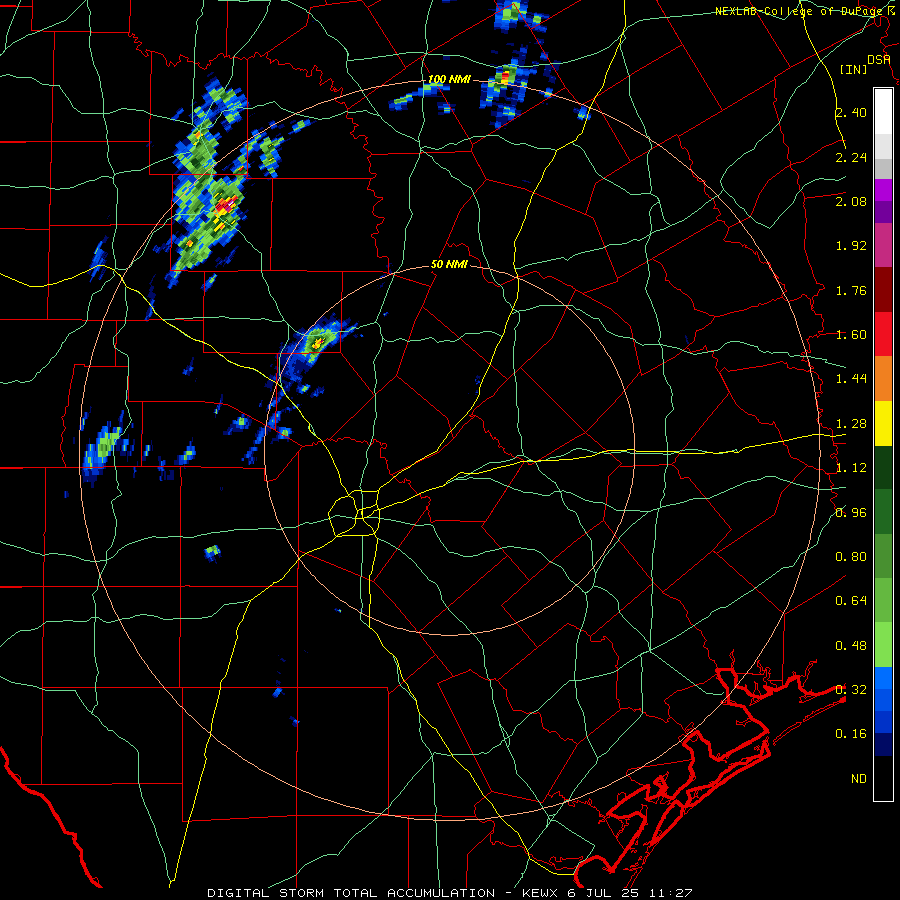
Task: Click the ND legend label
Action: click(x=859, y=779)
